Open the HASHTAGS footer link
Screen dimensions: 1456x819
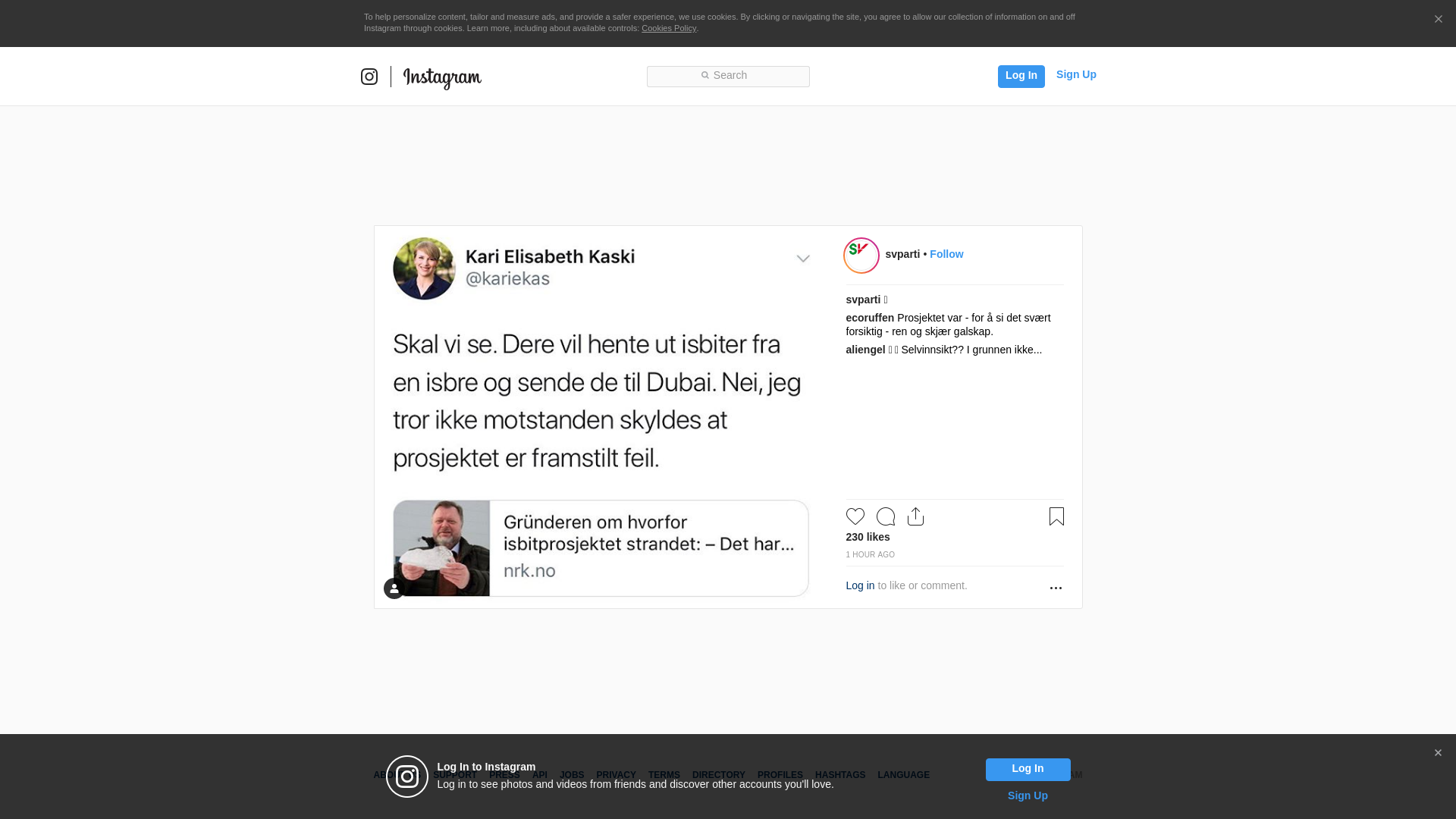(839, 775)
